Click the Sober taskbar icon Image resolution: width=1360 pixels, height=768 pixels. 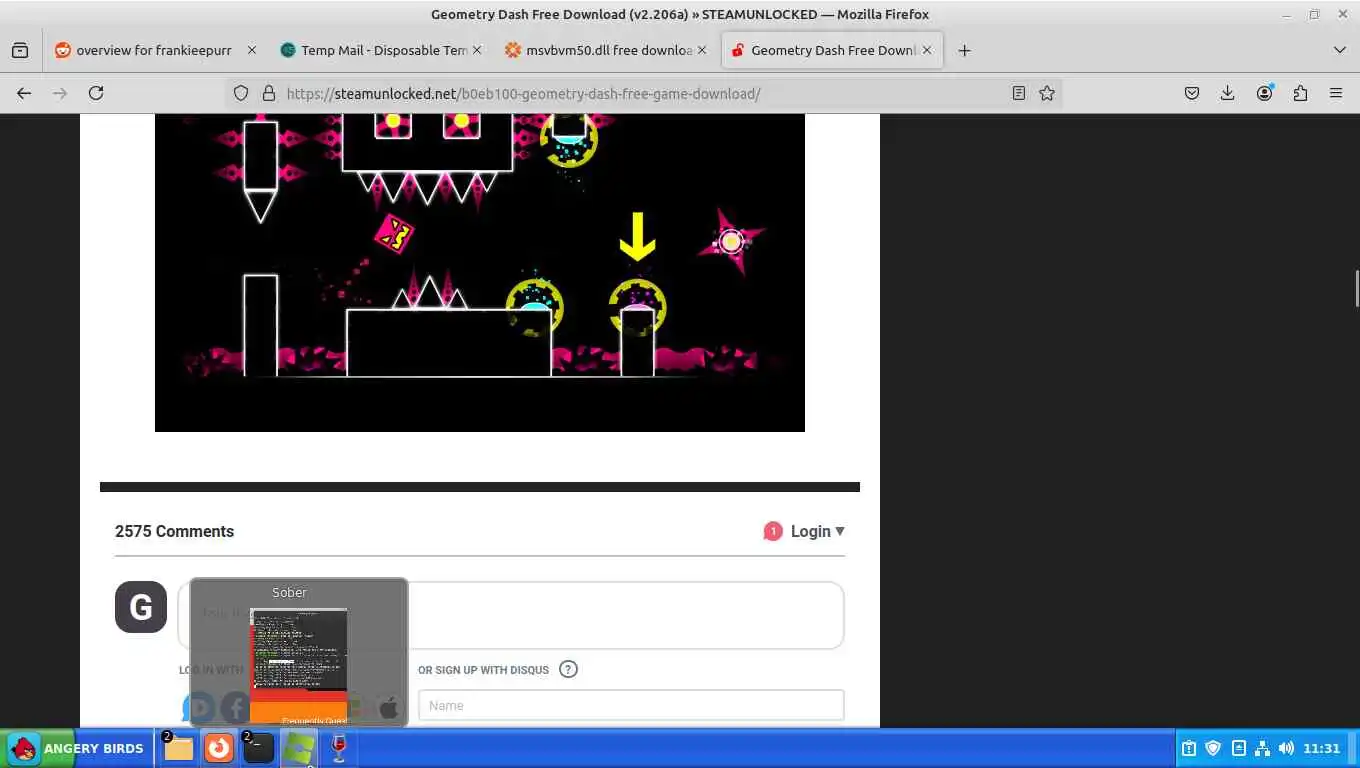click(x=299, y=748)
